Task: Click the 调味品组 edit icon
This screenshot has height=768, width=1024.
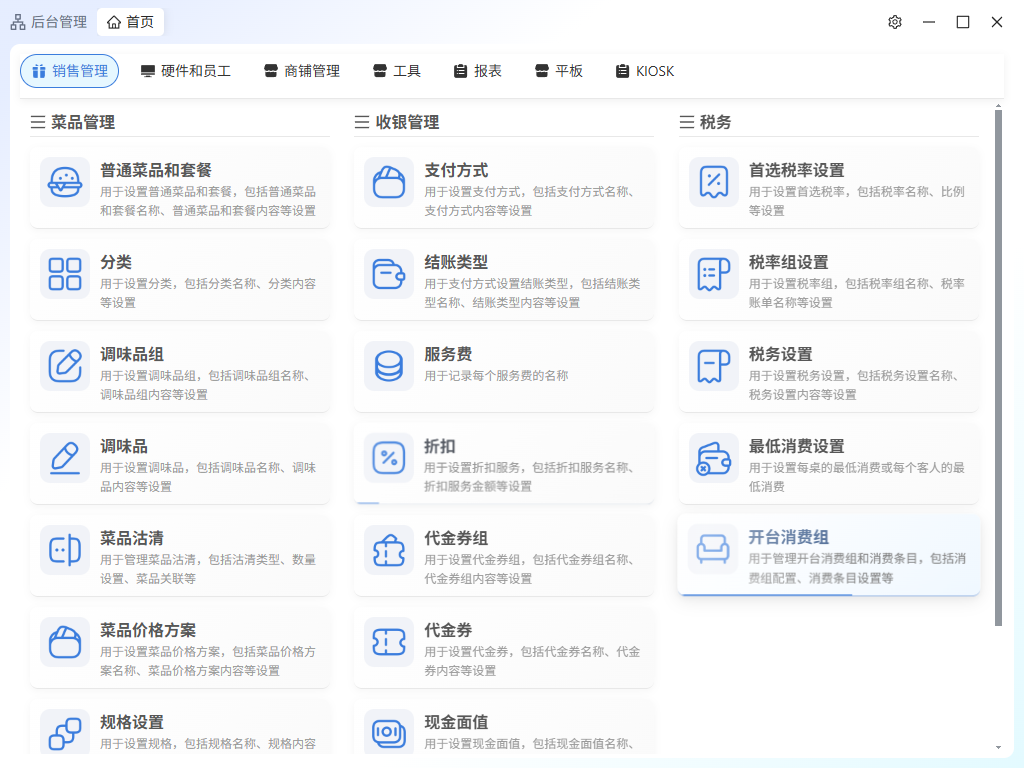Action: click(65, 366)
